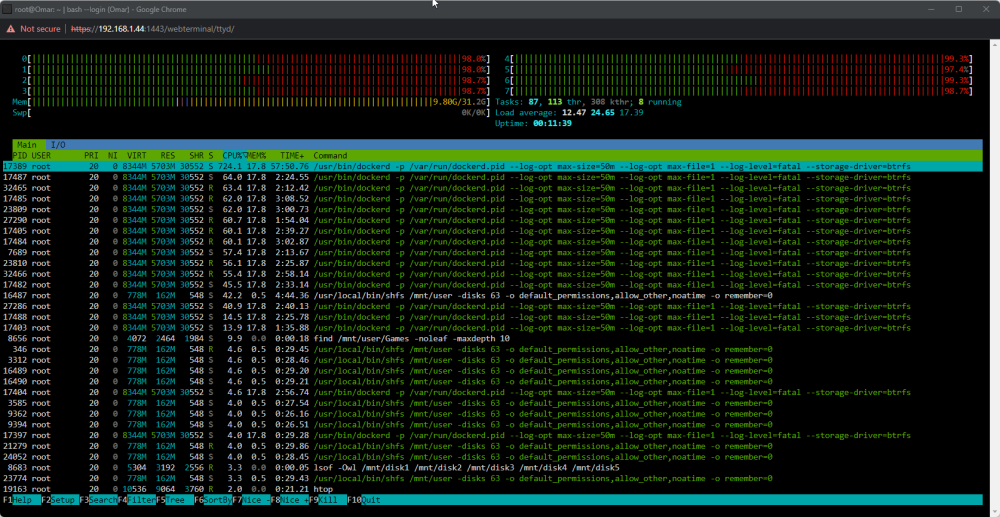Viewport: 1000px width, 517px height.
Task: Click Kill in the function bar
Action: 328,500
